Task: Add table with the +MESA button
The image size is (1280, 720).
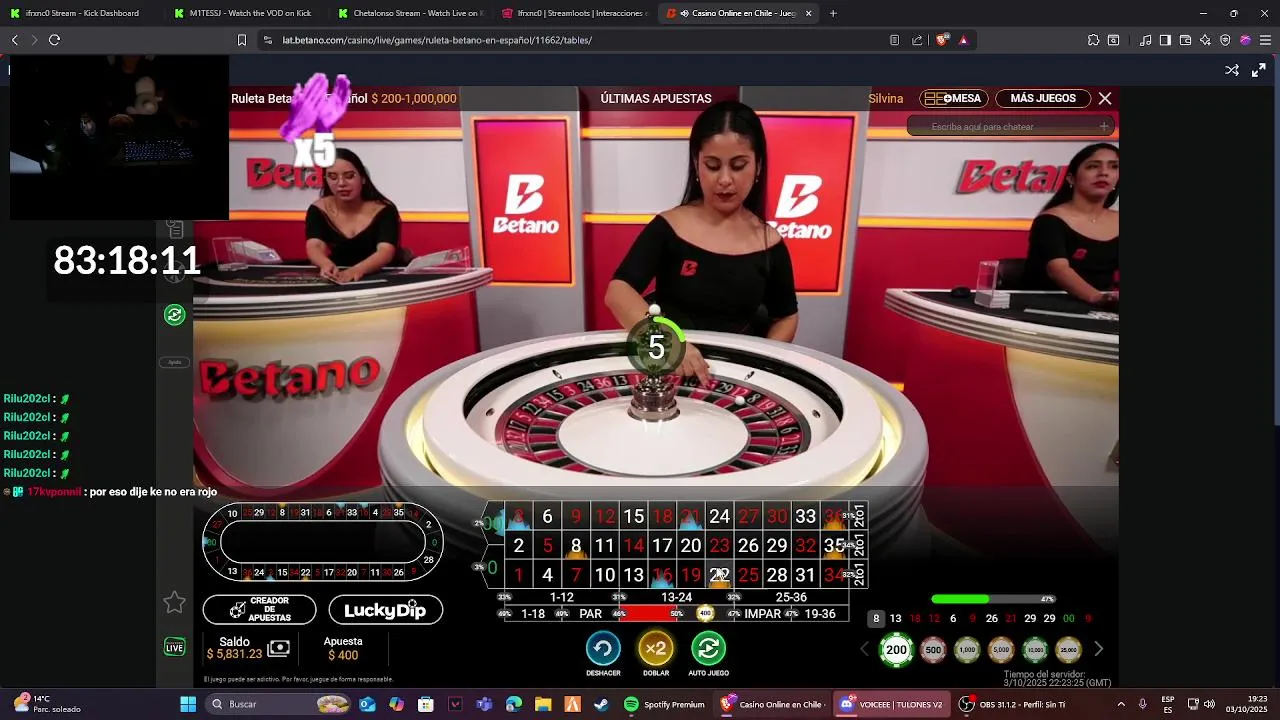Action: (954, 98)
